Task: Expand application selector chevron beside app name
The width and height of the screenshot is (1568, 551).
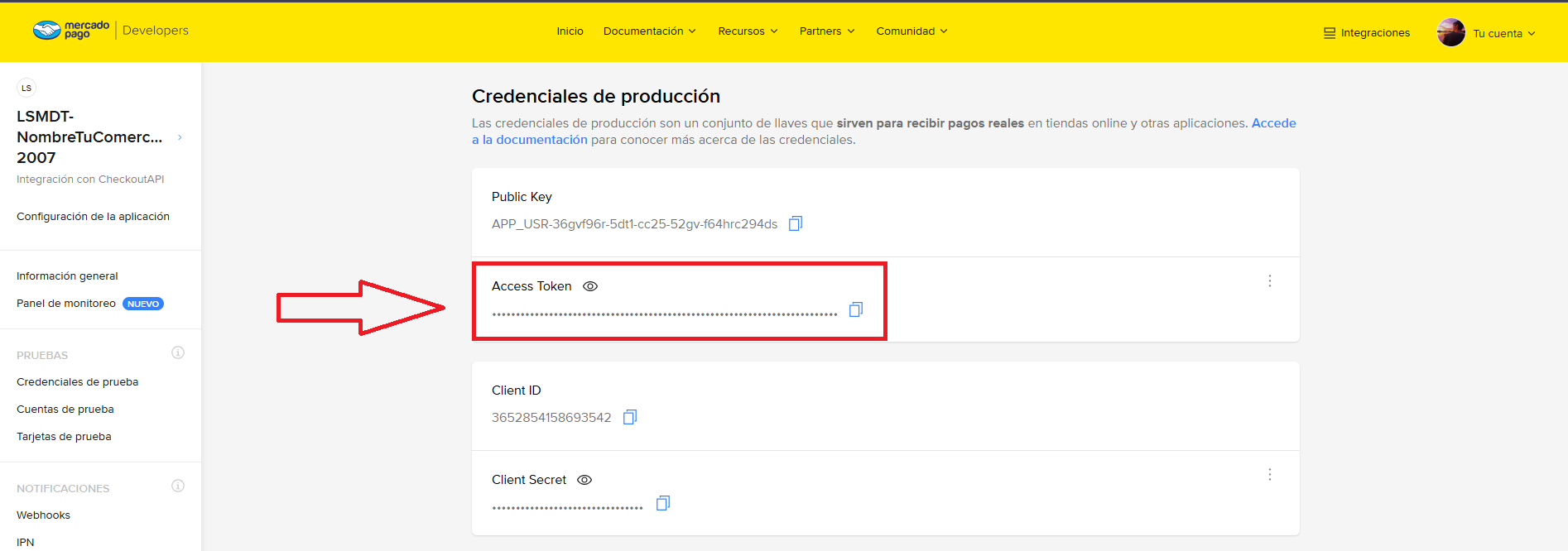Action: click(x=180, y=137)
